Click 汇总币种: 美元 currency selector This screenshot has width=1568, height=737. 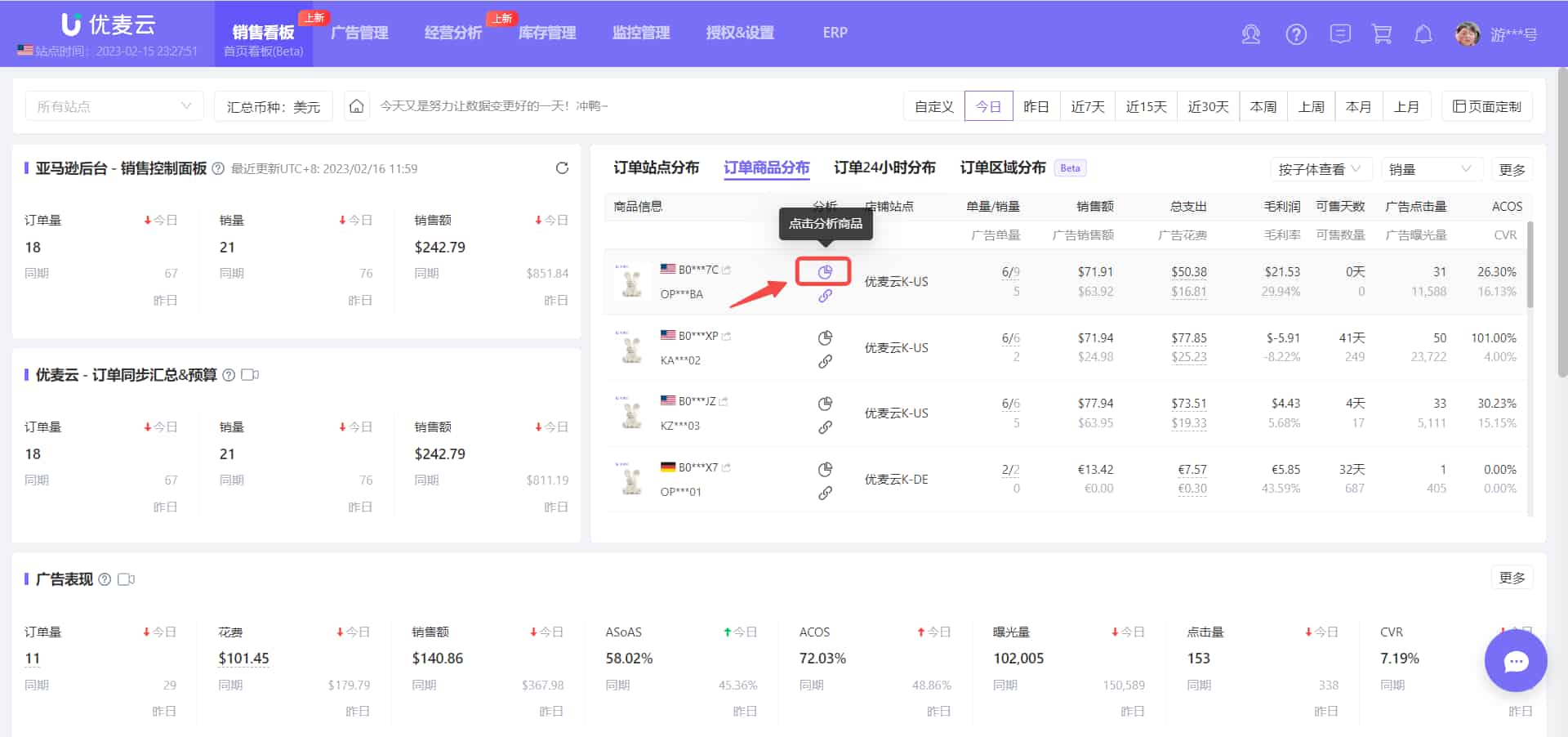274,106
